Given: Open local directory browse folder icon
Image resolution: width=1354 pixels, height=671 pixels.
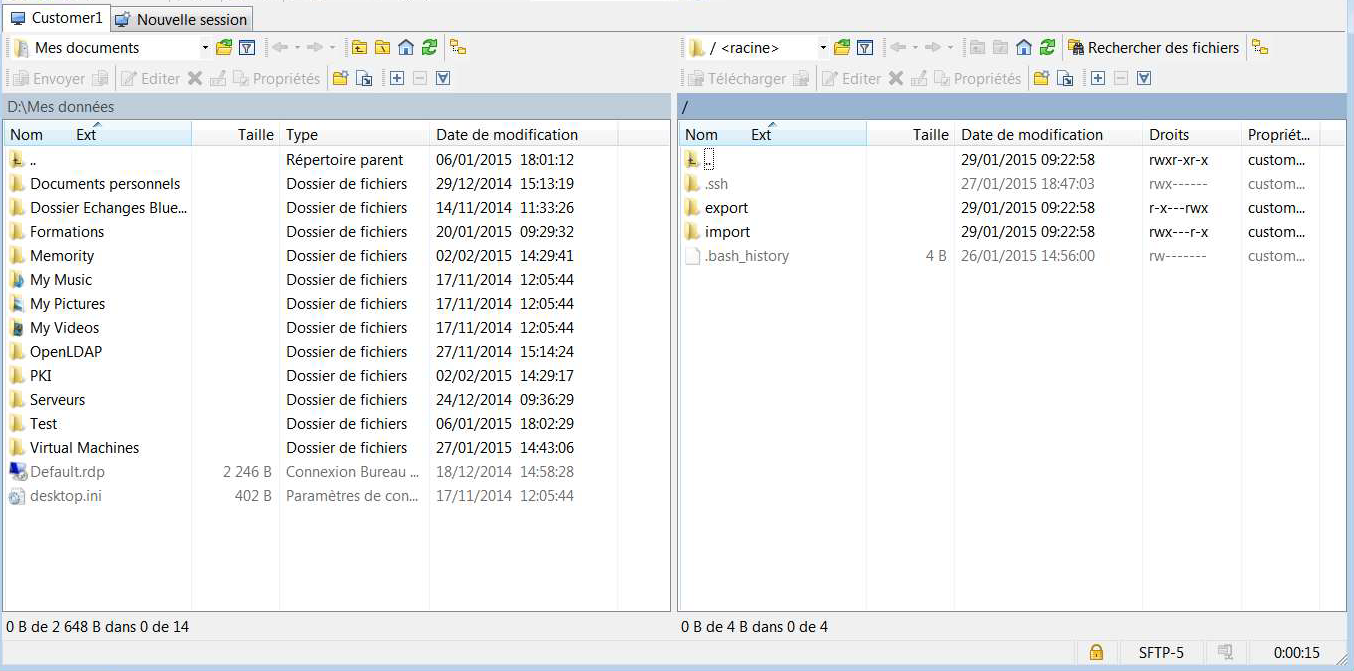Looking at the screenshot, I should tap(224, 48).
